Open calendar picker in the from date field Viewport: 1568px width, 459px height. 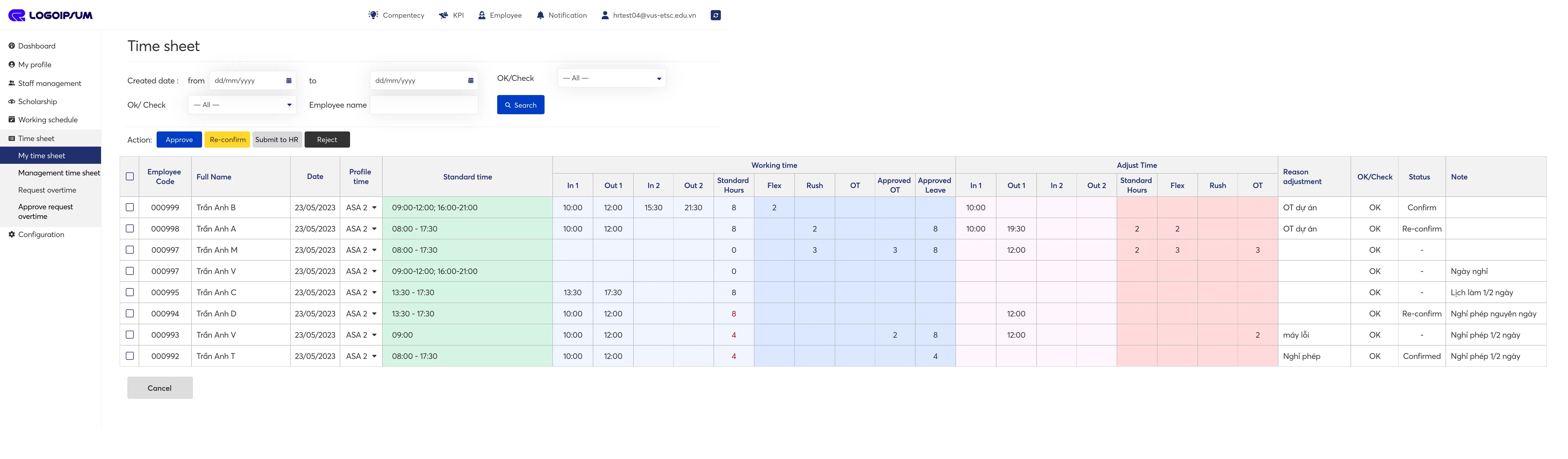click(288, 80)
